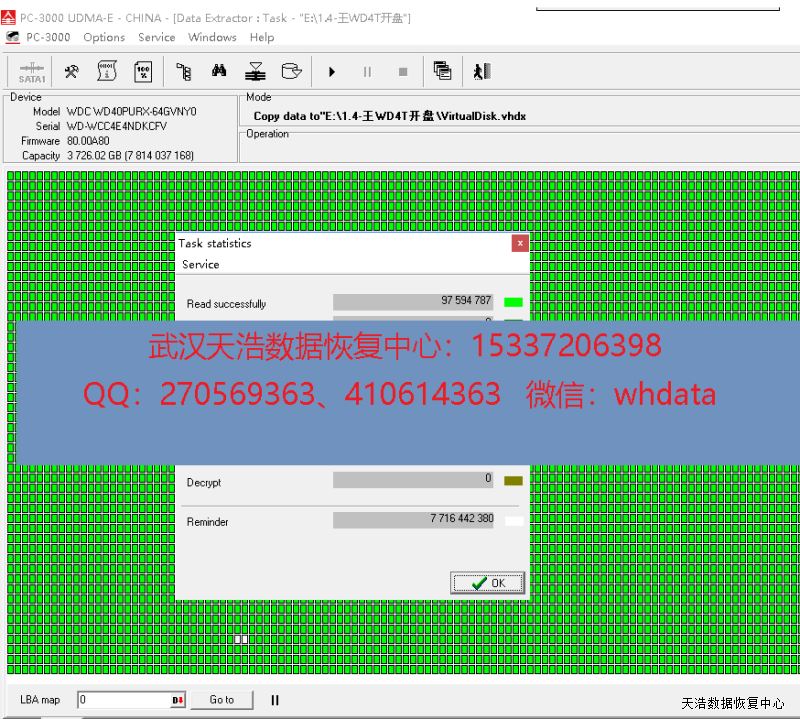Click the disk image copy icon
Viewport: 800px width, 719px height.
291,72
